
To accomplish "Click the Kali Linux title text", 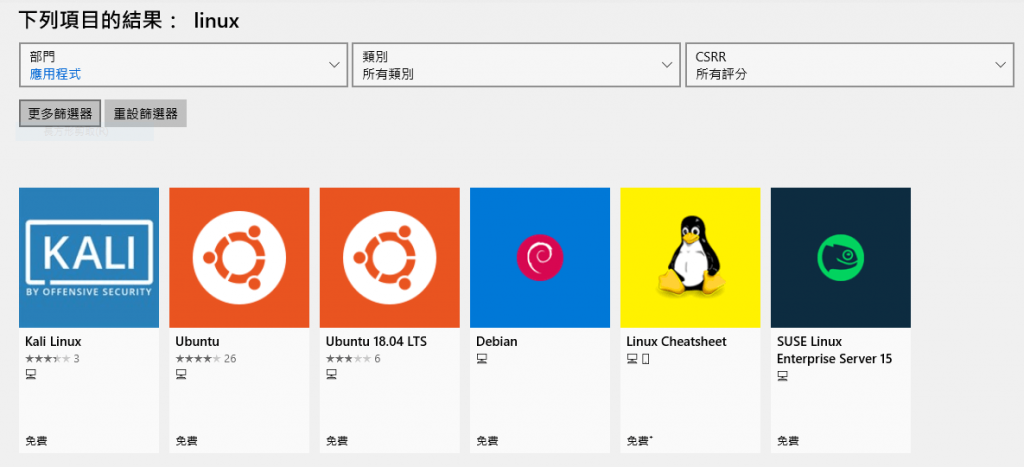I will [x=53, y=342].
